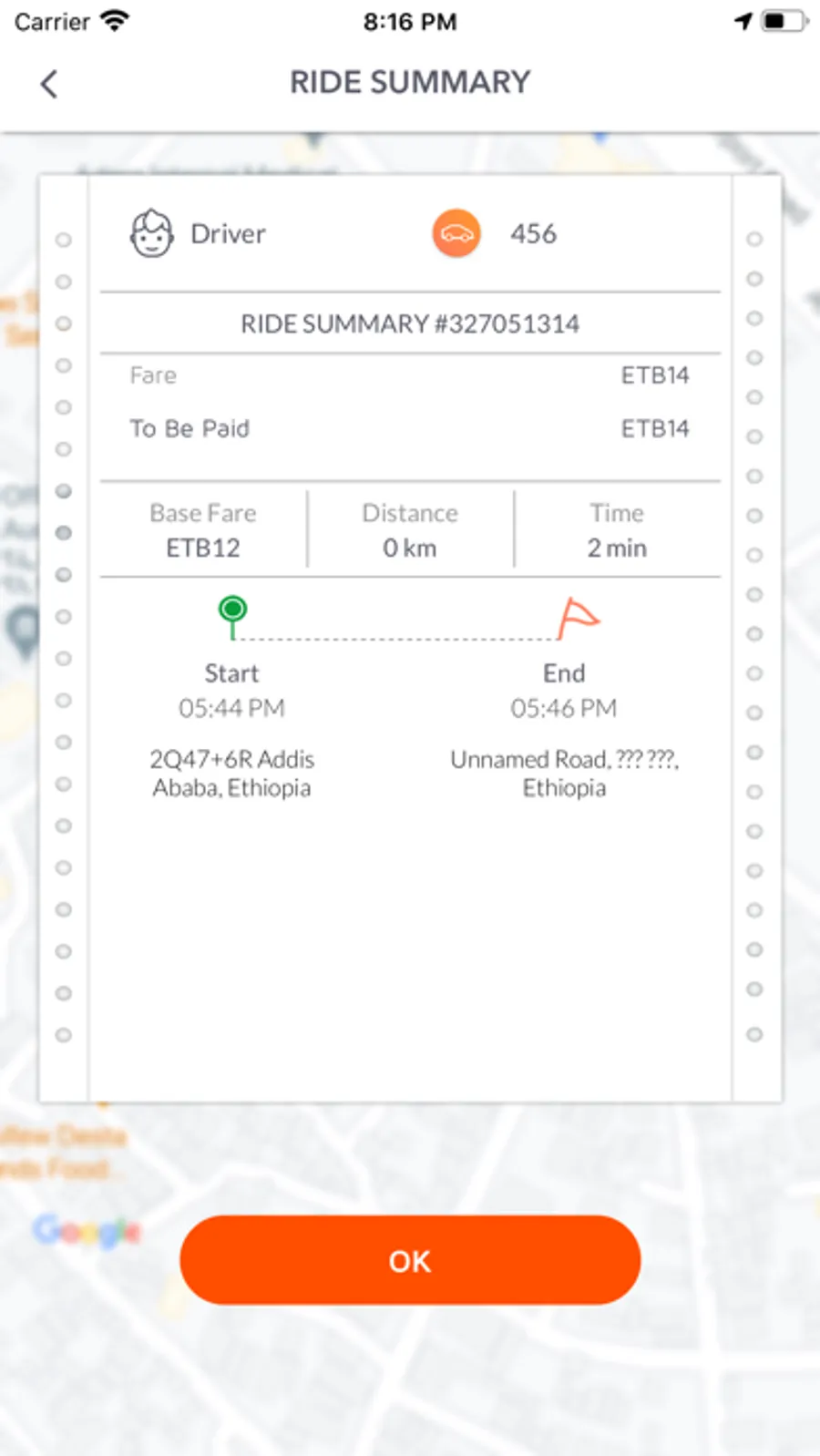Viewport: 820px width, 1456px height.
Task: Tap the end address Unnamed Road
Action: [x=564, y=774]
